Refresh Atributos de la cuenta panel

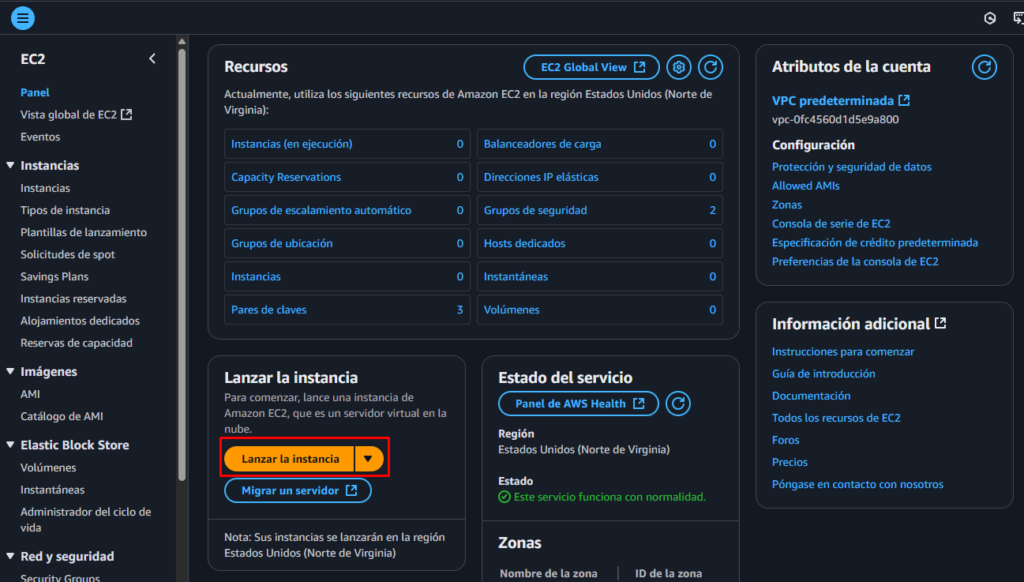(984, 67)
